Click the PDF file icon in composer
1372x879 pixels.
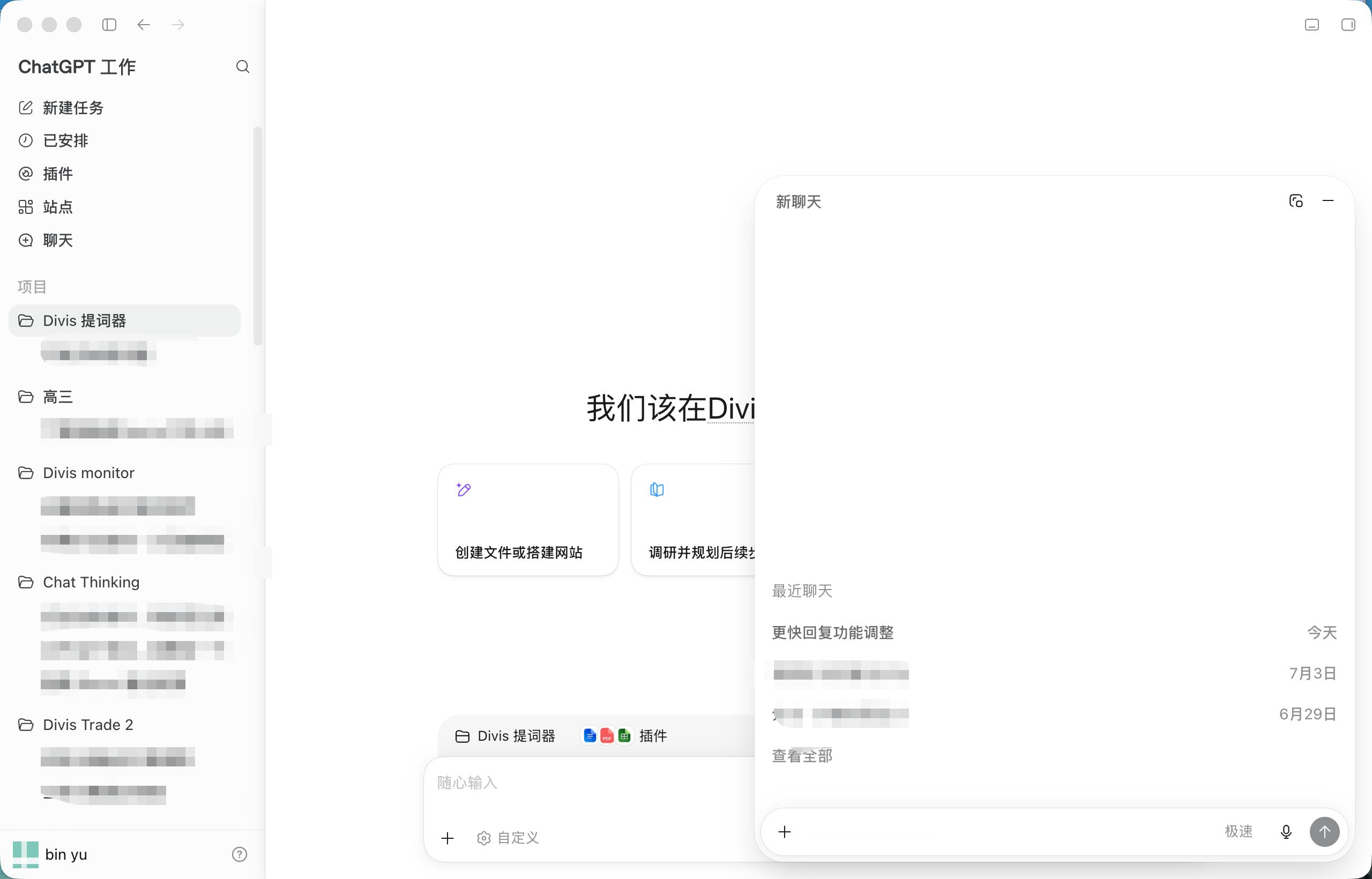click(x=607, y=736)
